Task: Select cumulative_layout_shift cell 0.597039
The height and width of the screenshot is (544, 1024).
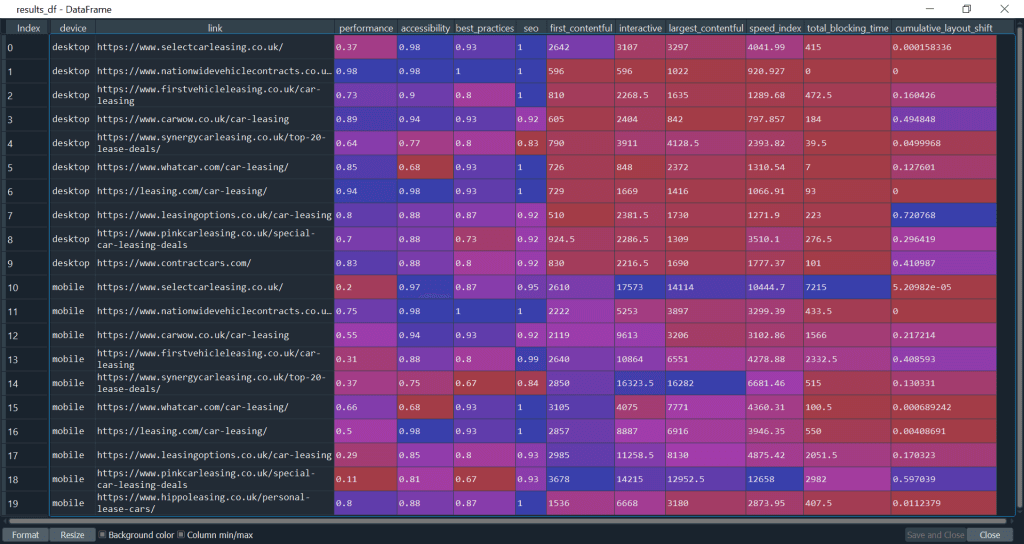Action: [944, 479]
